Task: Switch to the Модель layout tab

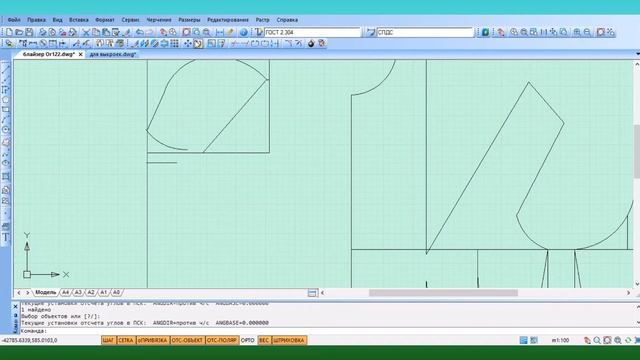Action: [45, 292]
